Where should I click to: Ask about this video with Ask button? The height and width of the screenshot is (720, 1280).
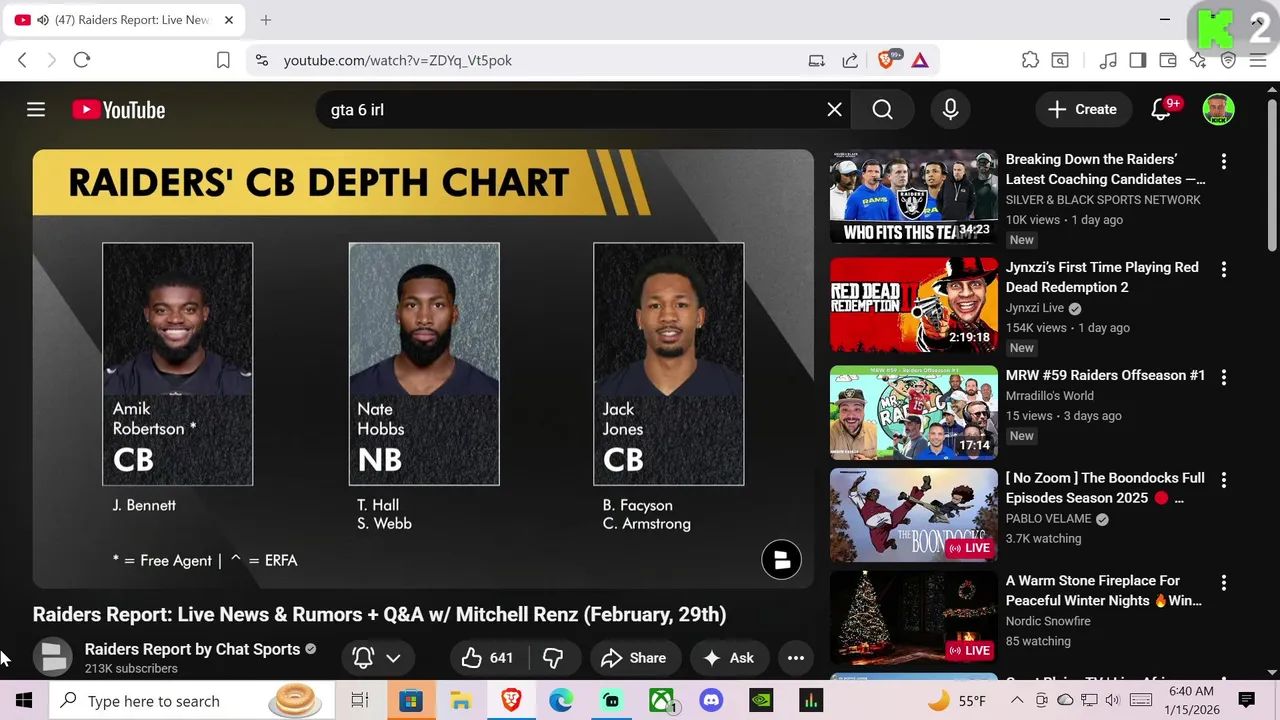729,658
